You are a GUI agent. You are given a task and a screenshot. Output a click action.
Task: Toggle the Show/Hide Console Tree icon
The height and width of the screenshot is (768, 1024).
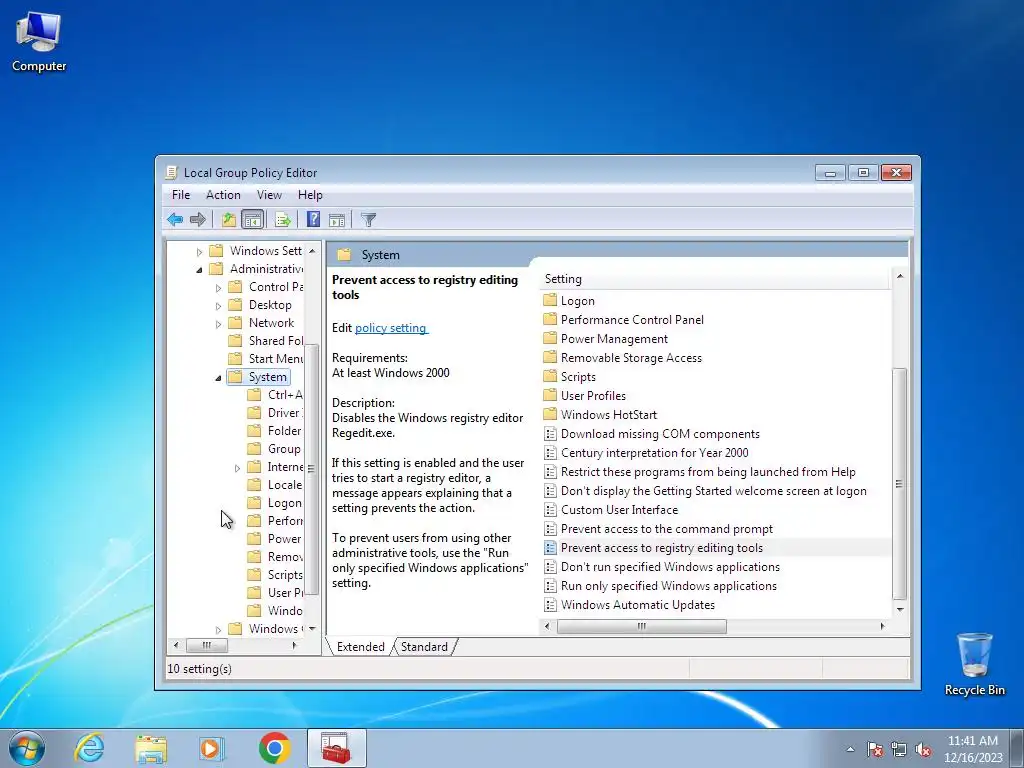coord(252,219)
